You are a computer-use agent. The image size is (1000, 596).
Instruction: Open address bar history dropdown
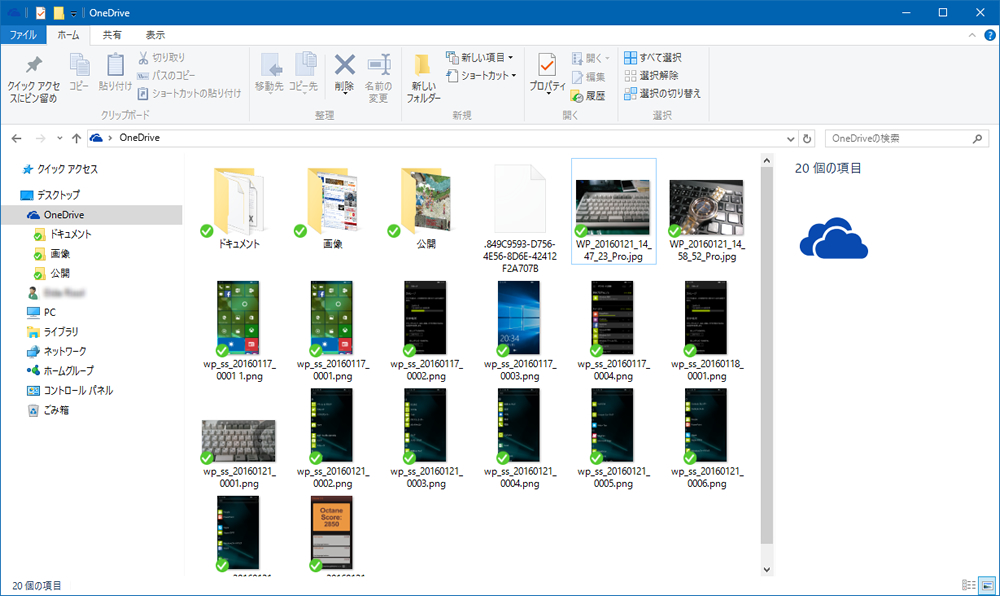click(x=791, y=138)
